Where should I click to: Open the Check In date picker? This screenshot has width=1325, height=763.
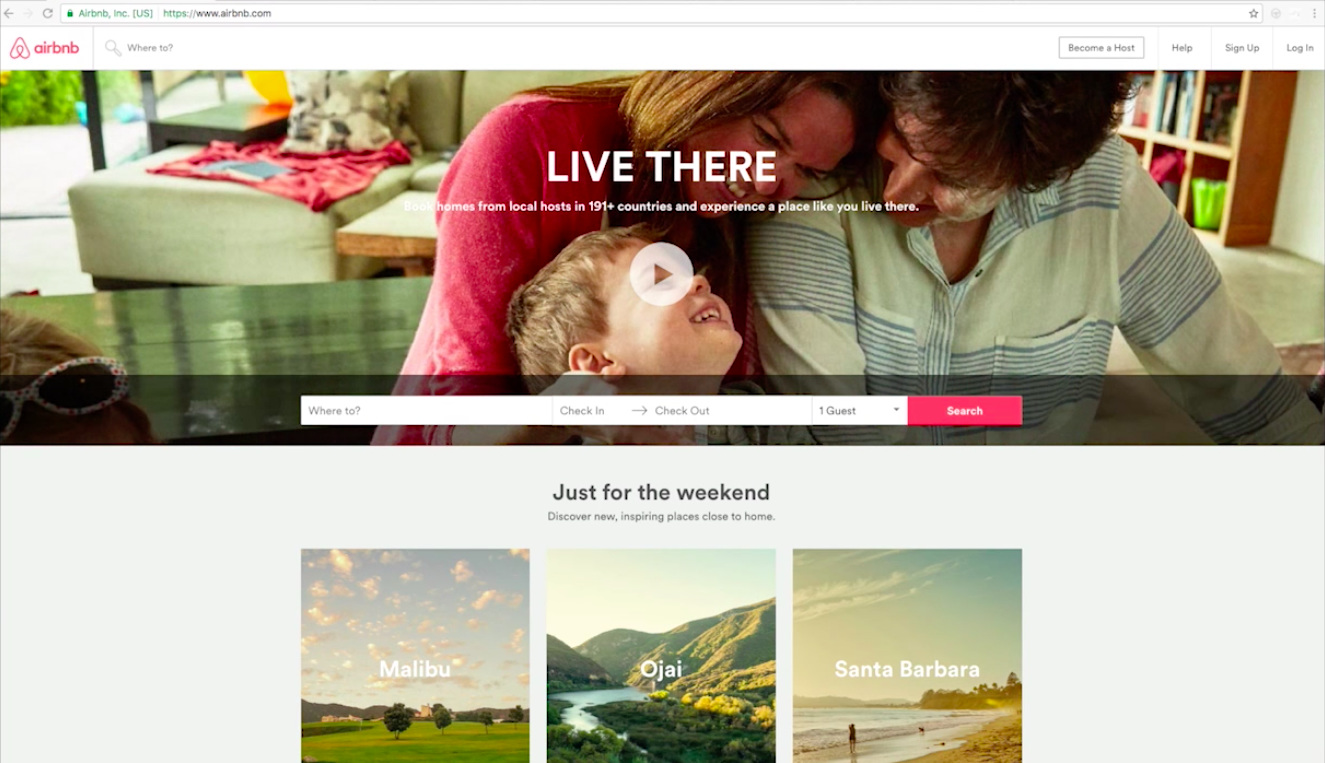590,410
